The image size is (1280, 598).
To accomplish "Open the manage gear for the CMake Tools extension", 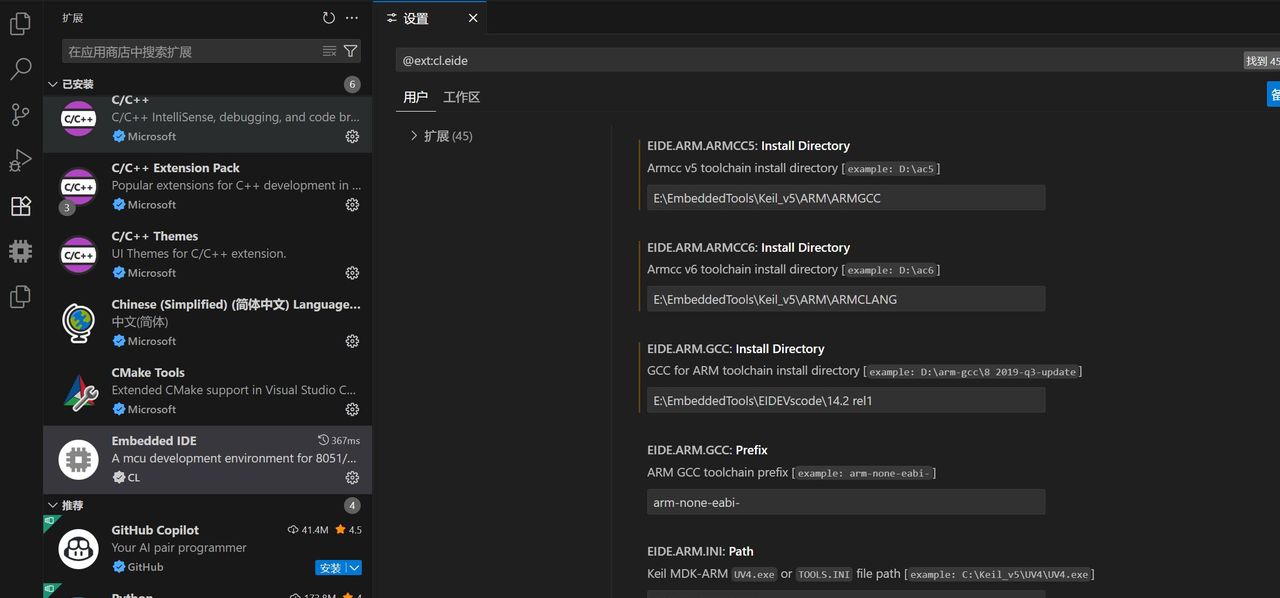I will coord(352,409).
